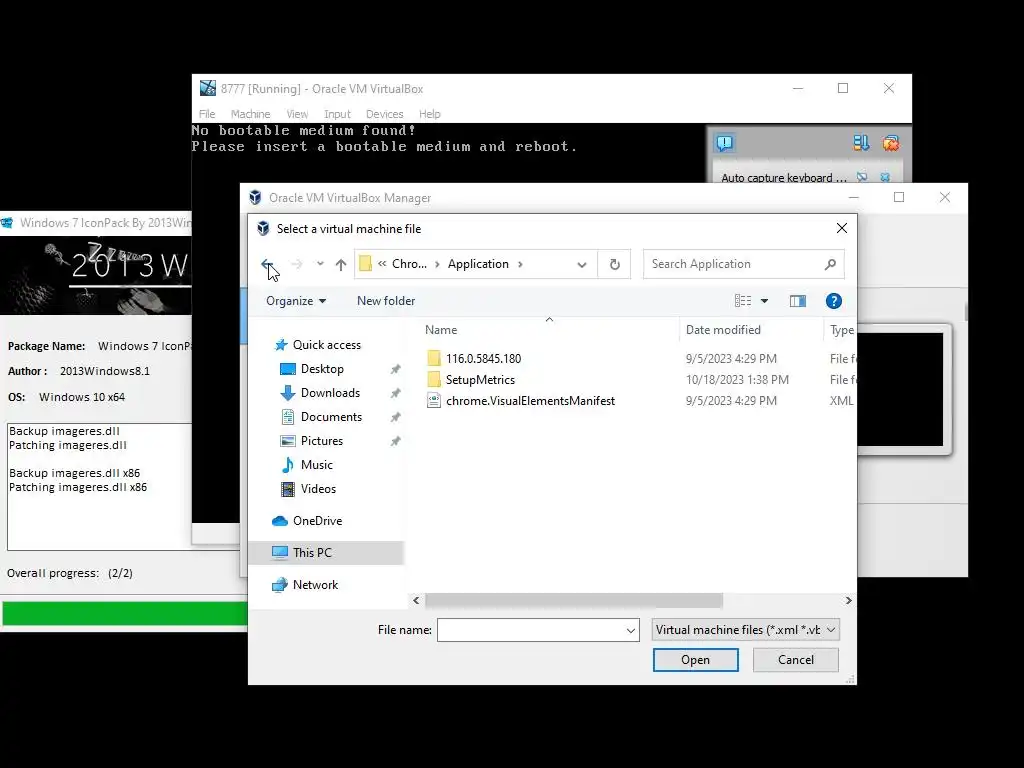Click the Application breadcrumb segment
This screenshot has width=1024, height=768.
[478, 264]
